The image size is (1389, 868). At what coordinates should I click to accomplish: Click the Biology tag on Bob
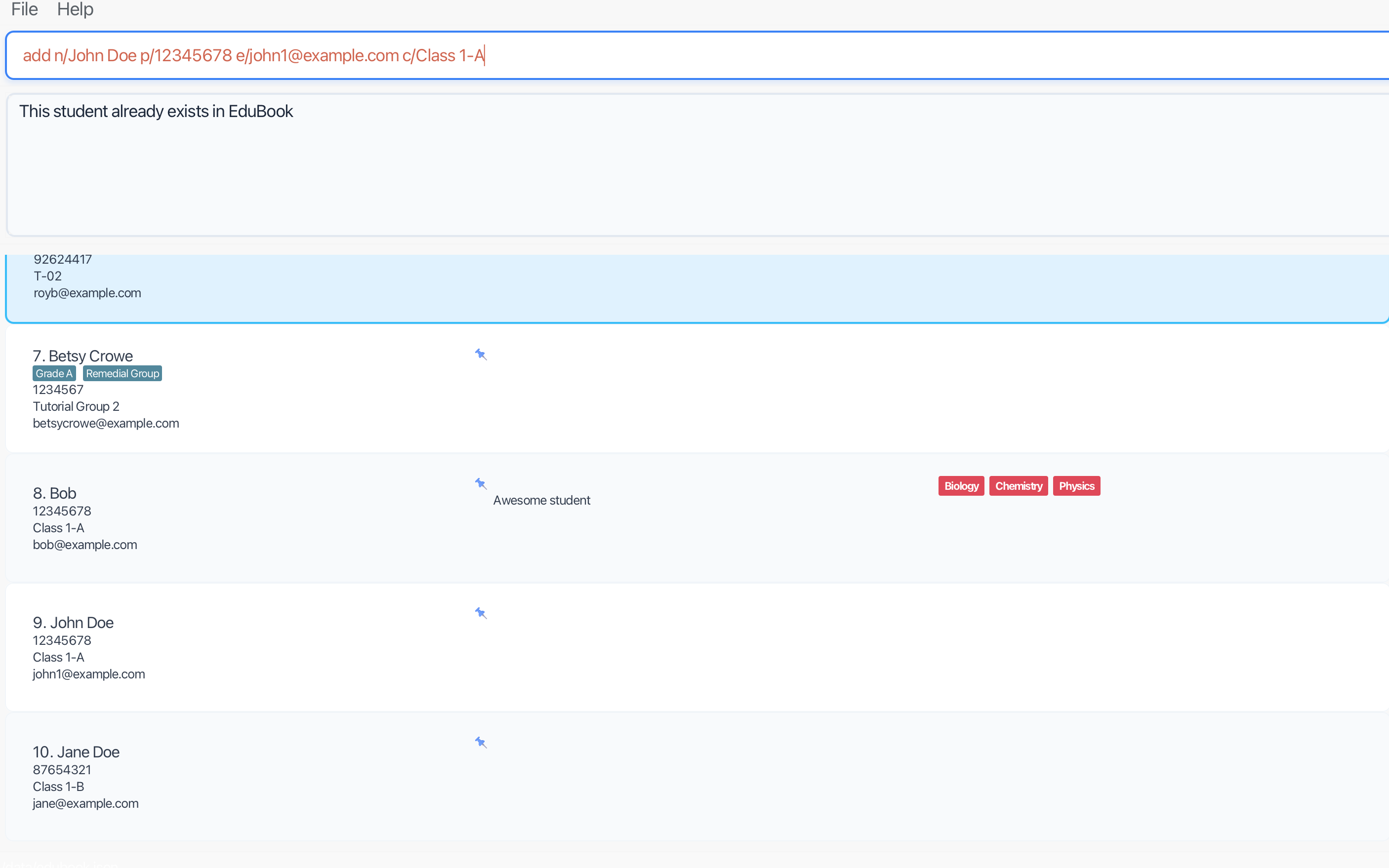[961, 486]
